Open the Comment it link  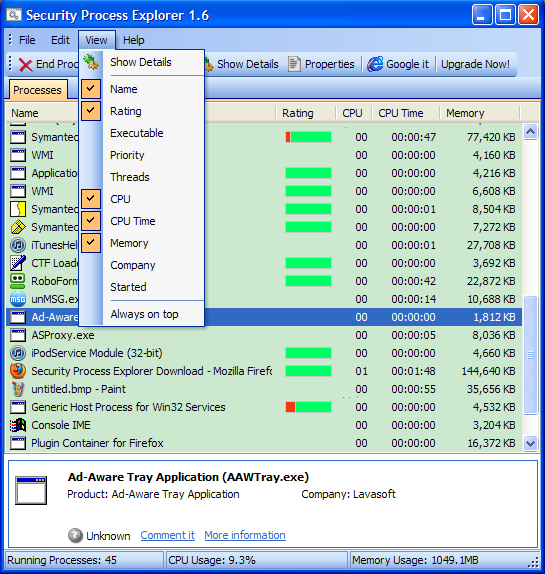point(168,535)
